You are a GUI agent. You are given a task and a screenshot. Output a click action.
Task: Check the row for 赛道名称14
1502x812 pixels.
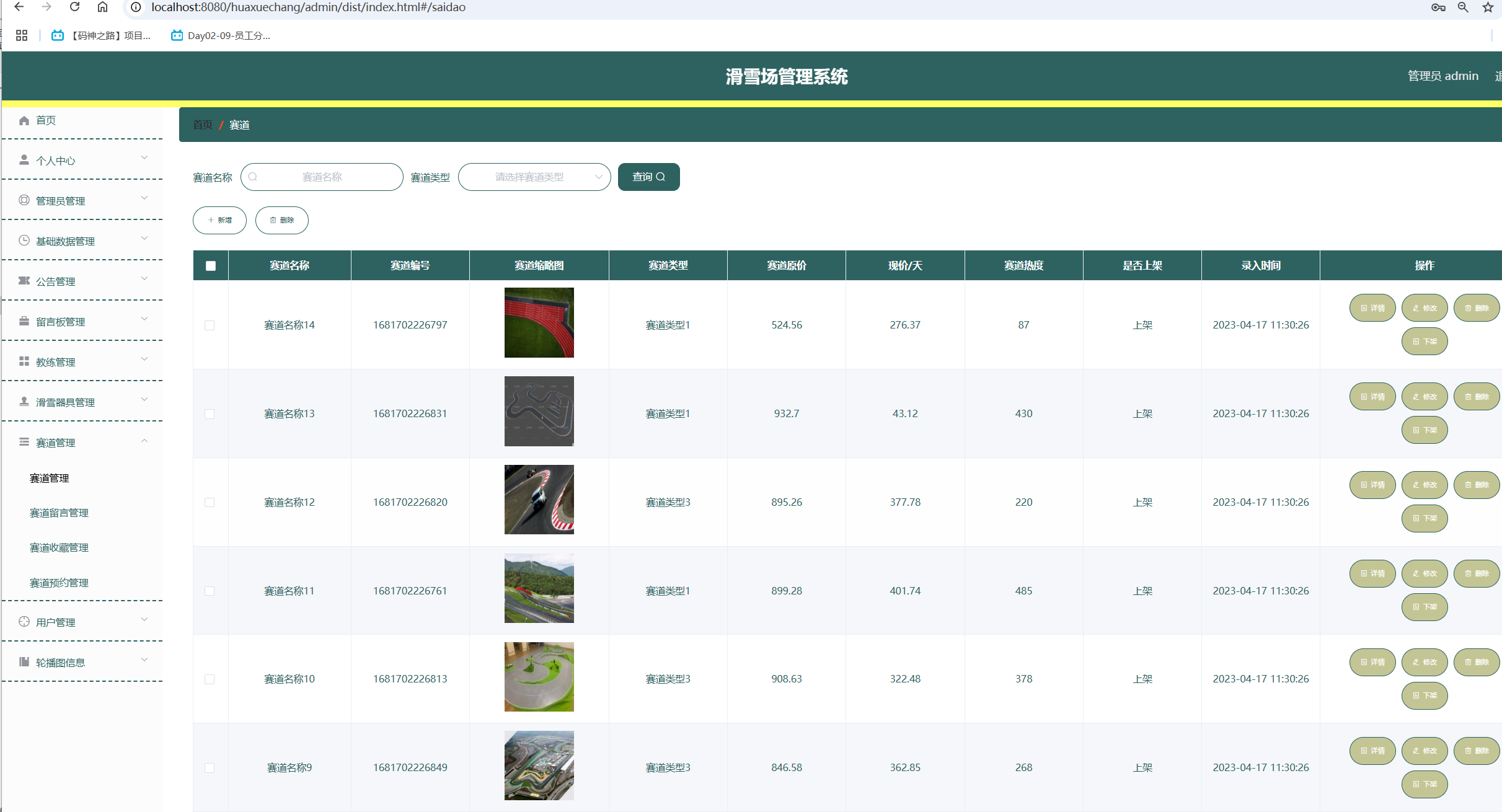tap(210, 325)
